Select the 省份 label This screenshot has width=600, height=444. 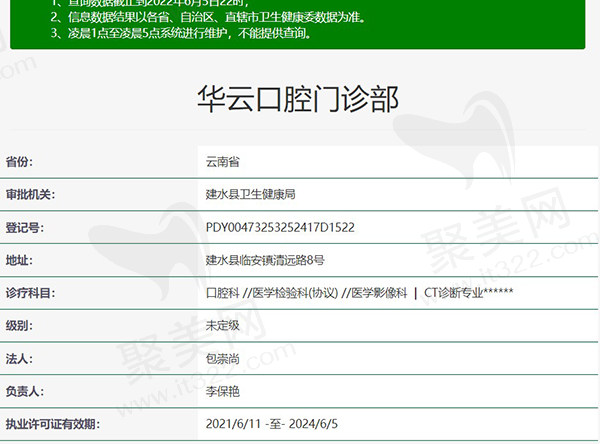tap(19, 162)
